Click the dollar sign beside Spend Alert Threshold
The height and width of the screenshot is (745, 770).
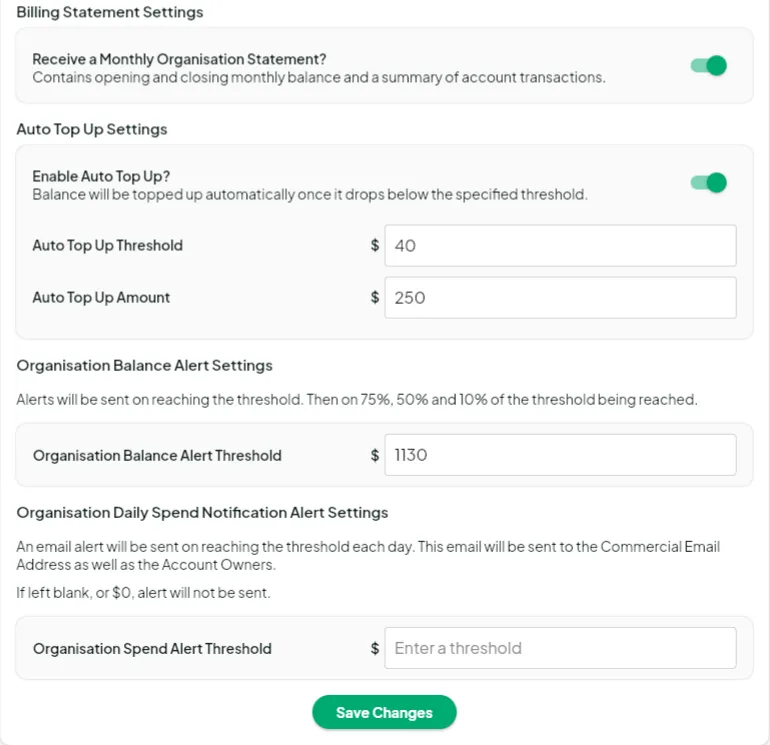tap(375, 648)
